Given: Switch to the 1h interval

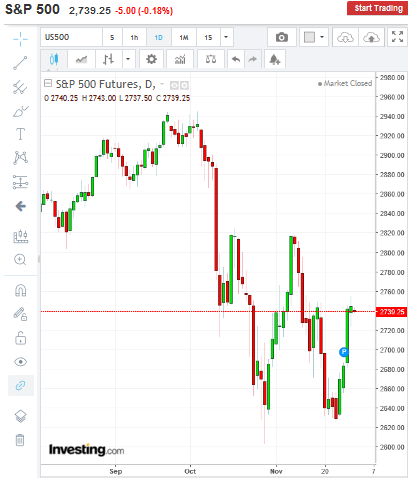Looking at the screenshot, I should [x=134, y=37].
